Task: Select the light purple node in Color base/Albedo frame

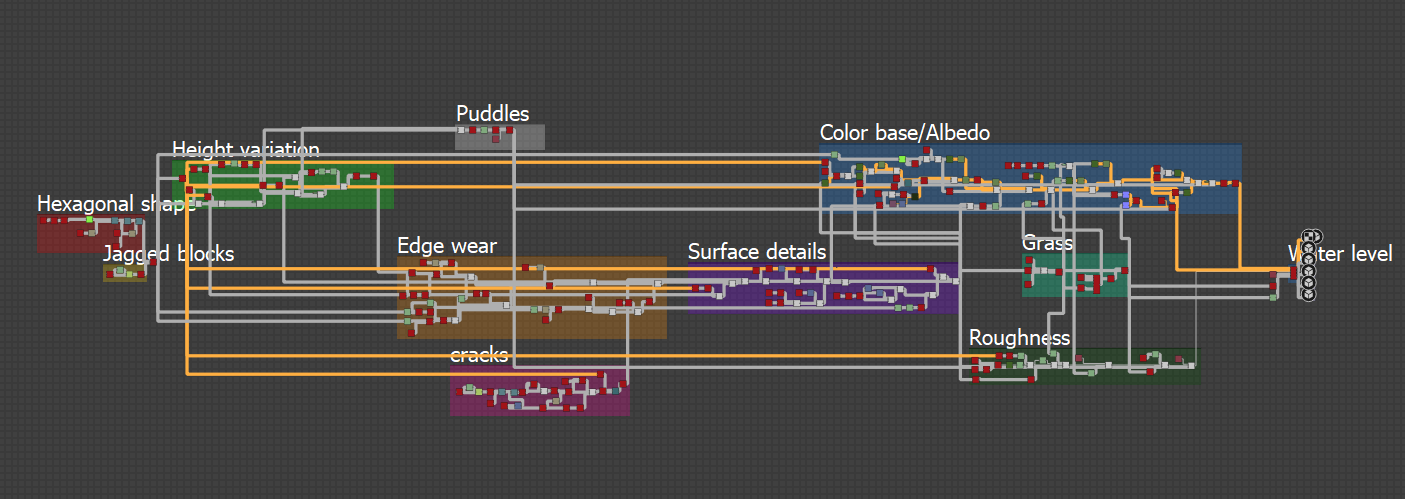Action: [x=1126, y=197]
